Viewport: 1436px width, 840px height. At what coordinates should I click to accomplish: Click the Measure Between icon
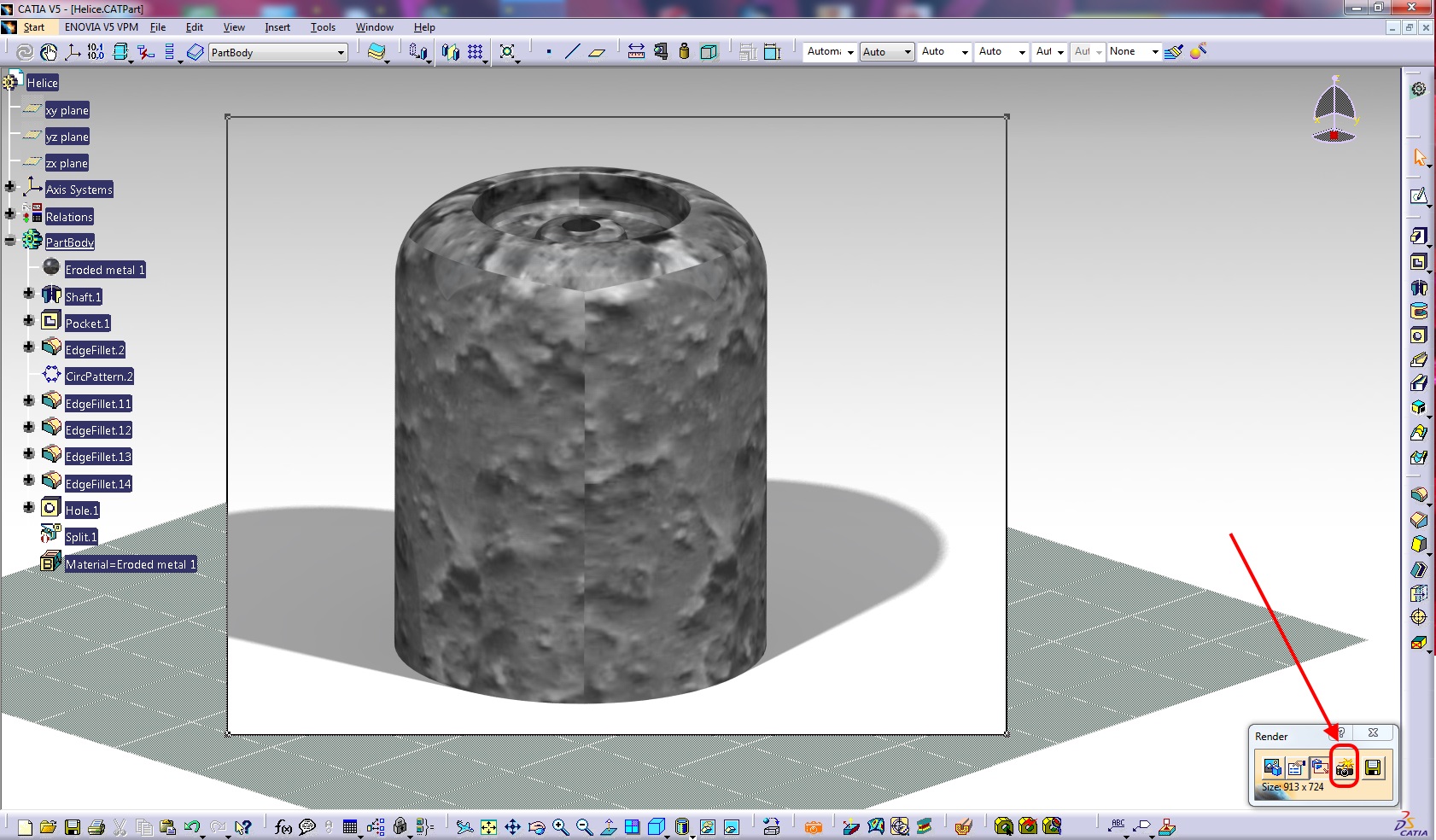tap(636, 51)
